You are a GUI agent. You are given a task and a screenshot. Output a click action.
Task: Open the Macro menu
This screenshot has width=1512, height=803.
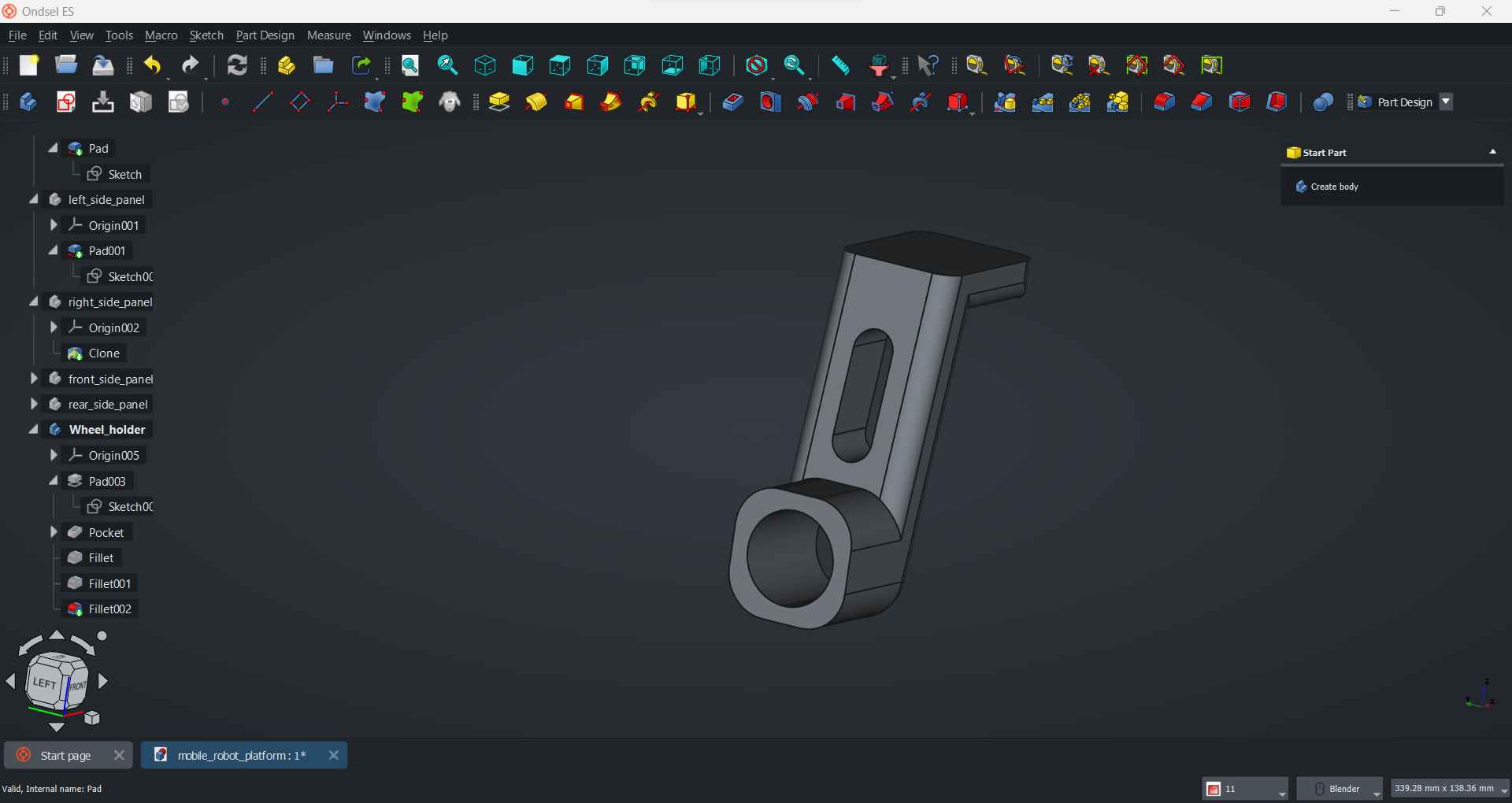click(x=161, y=35)
